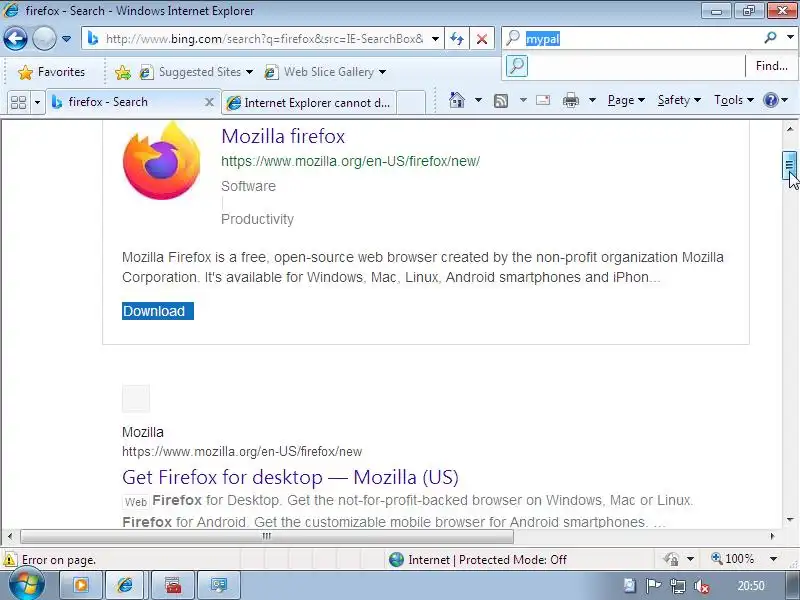800x600 pixels.
Task: Open the Tools menu
Action: (734, 101)
